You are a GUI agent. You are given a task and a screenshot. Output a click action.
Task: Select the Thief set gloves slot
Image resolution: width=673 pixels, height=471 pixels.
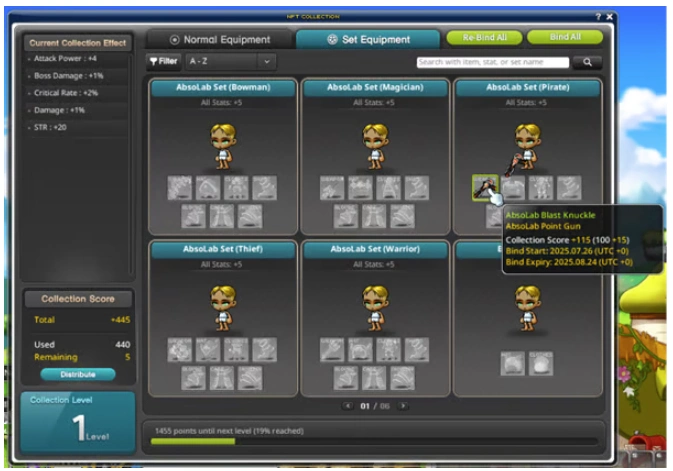tap(194, 377)
